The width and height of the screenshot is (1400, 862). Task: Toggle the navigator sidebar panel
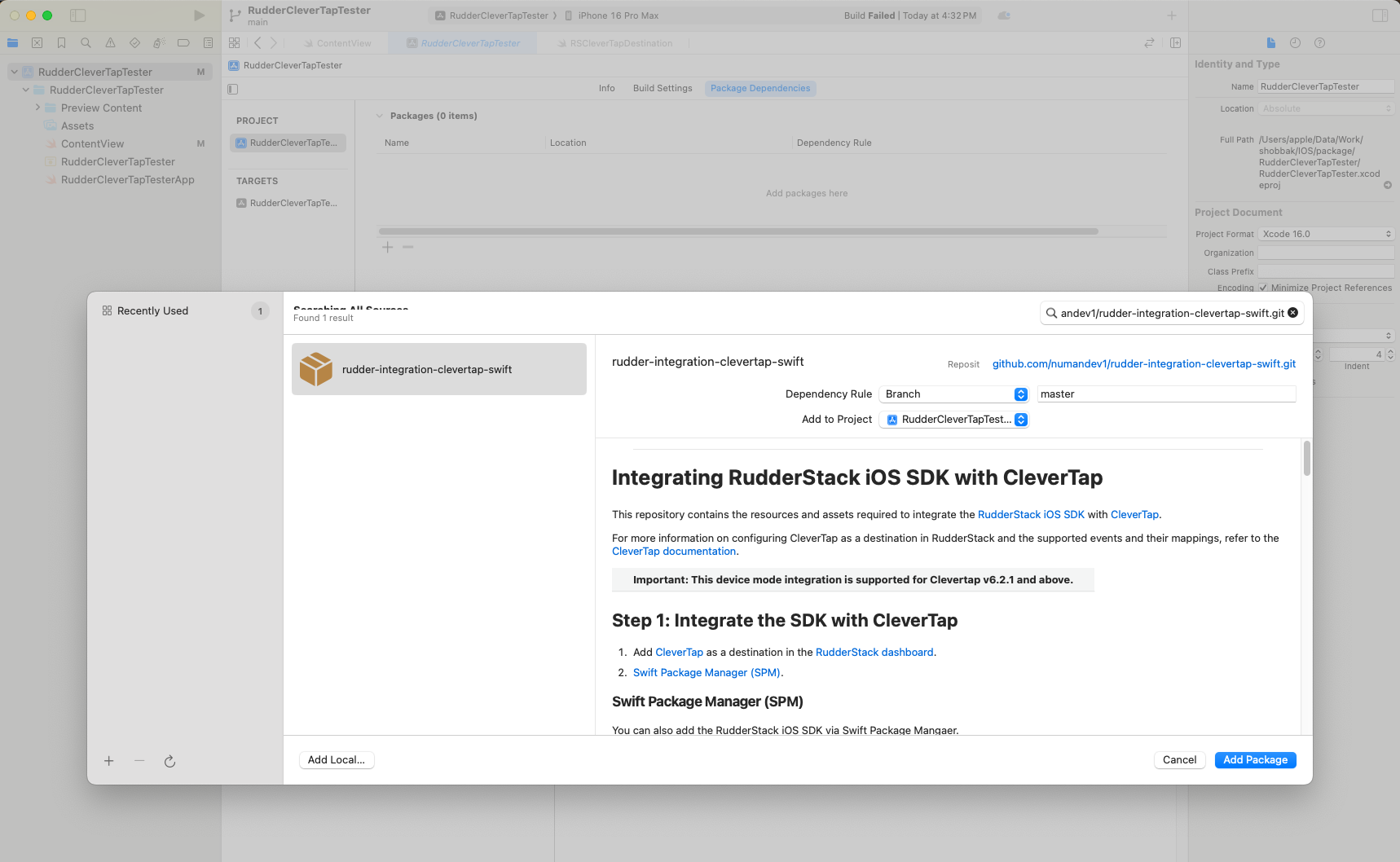click(x=78, y=15)
